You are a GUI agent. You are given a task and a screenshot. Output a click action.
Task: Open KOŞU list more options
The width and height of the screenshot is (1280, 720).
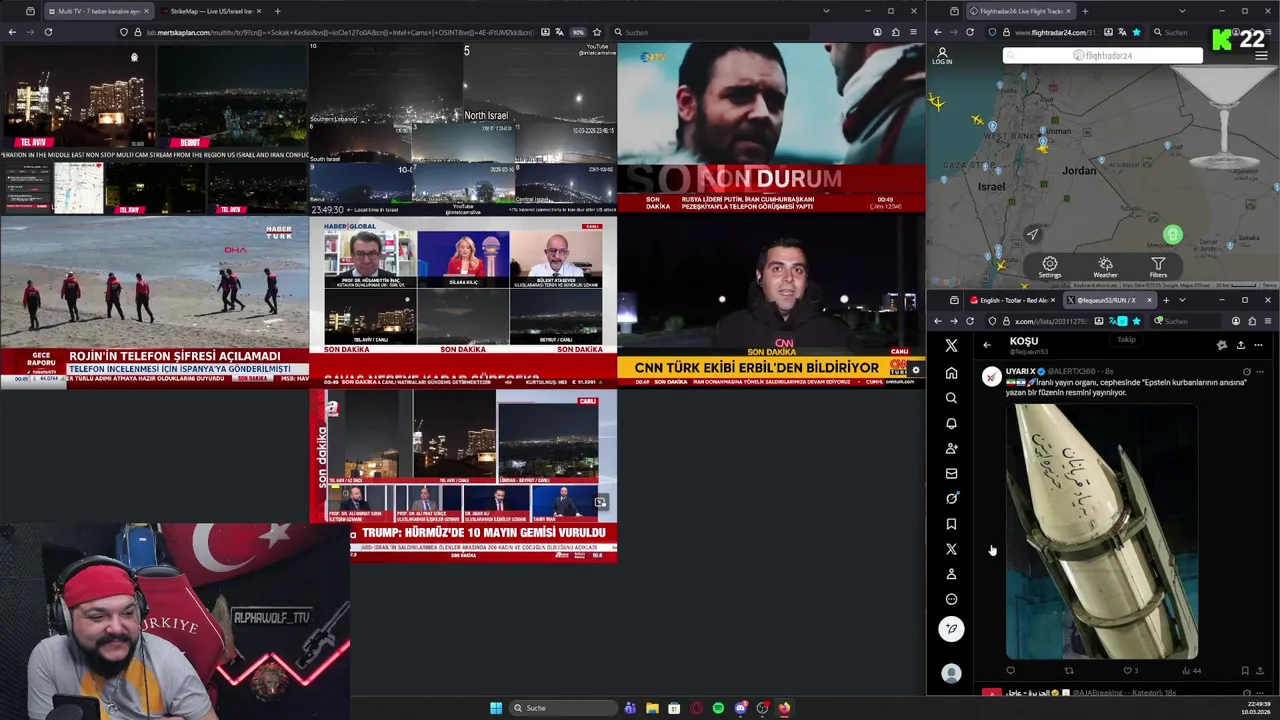coord(1258,345)
